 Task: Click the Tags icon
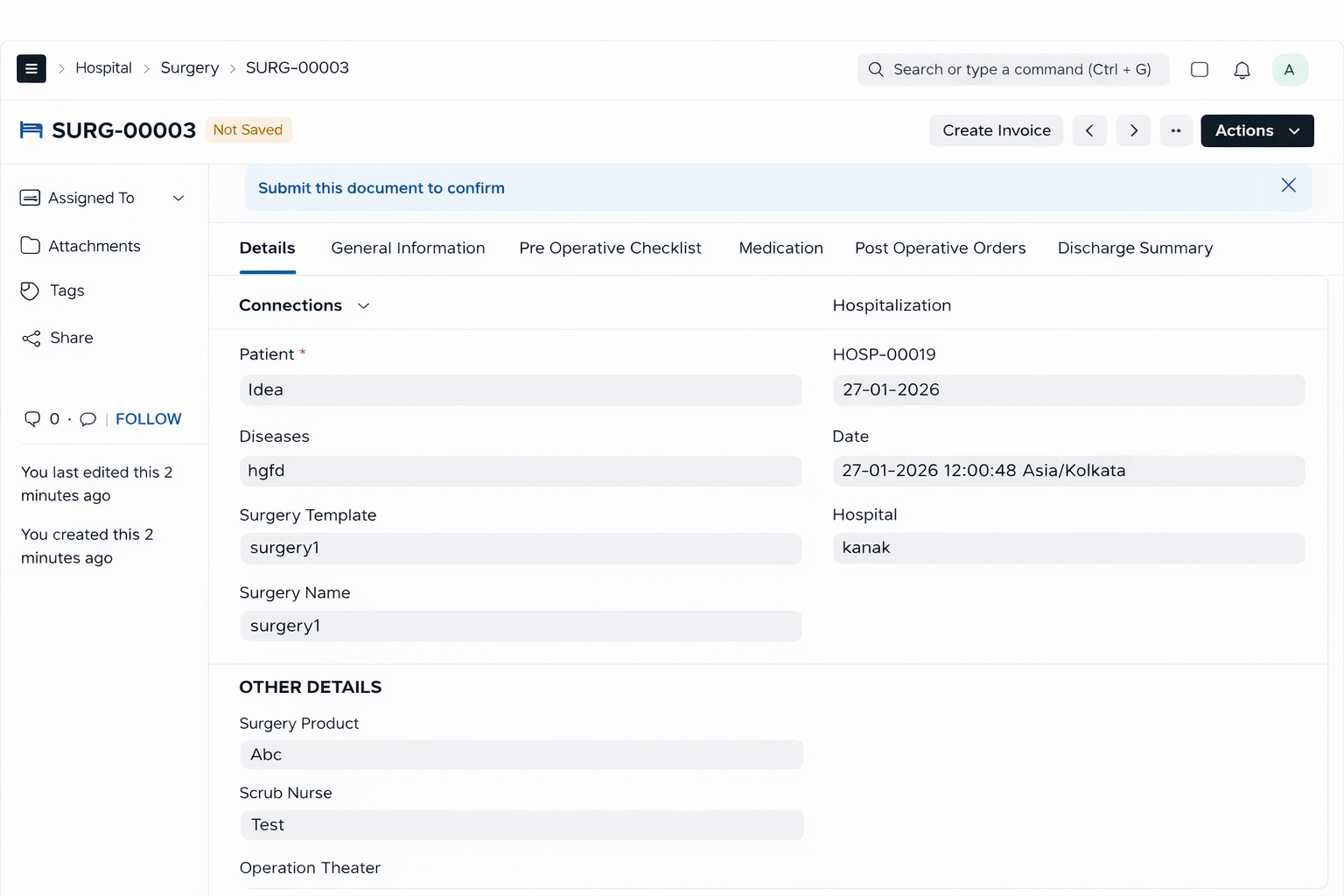pos(30,290)
